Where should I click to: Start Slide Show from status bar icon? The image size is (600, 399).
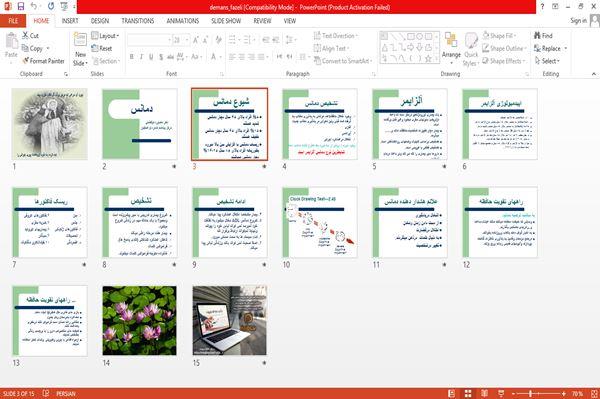pos(501,393)
